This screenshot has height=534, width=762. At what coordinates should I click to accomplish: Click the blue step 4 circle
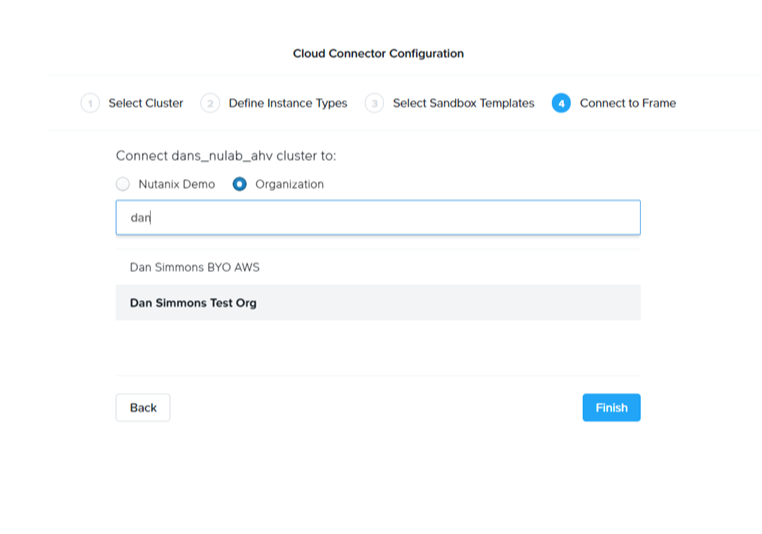561,103
